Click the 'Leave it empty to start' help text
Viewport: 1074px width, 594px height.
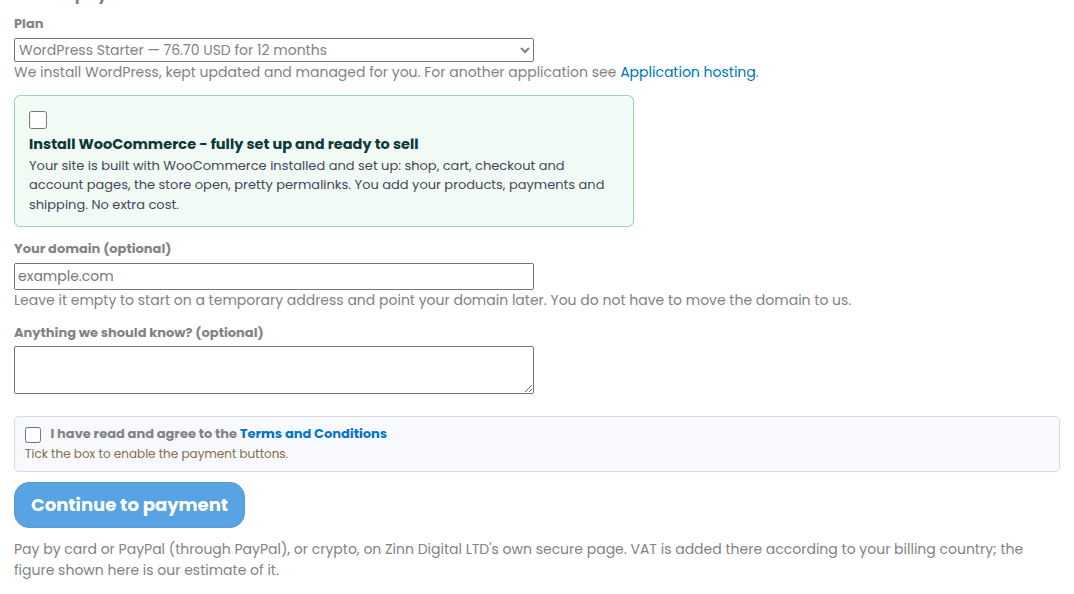coord(432,300)
